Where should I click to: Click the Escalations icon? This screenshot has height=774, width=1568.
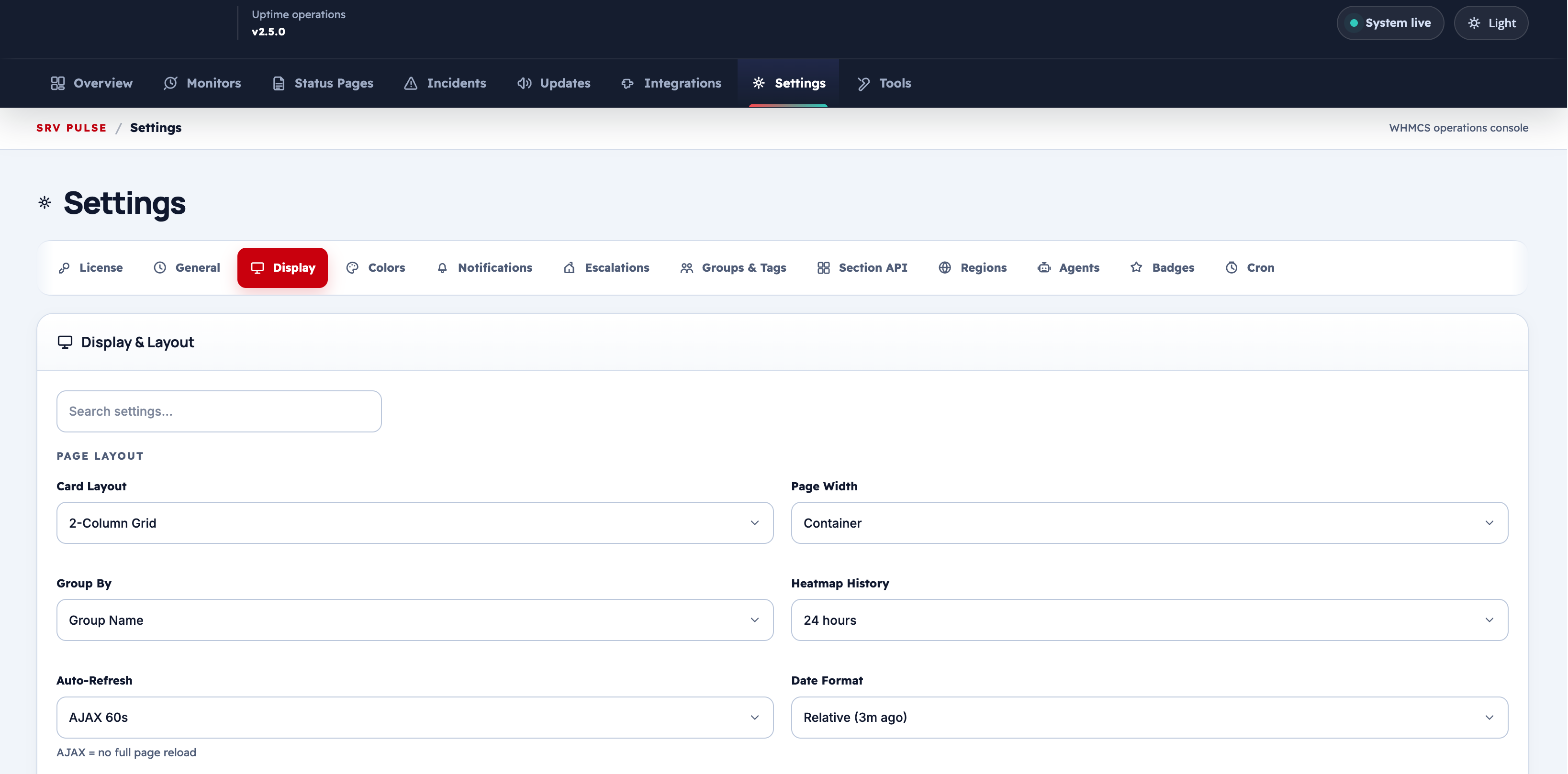pos(569,268)
